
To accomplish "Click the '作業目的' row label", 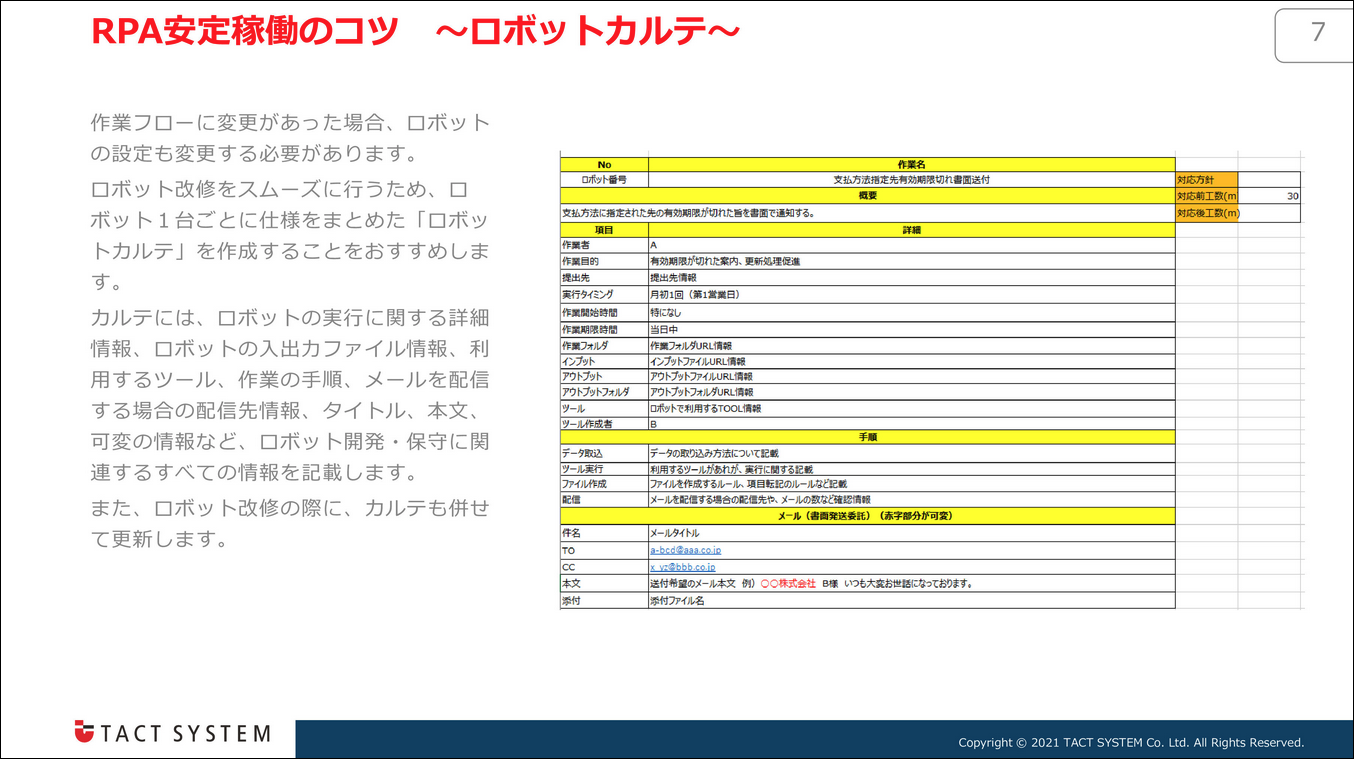I will (604, 261).
